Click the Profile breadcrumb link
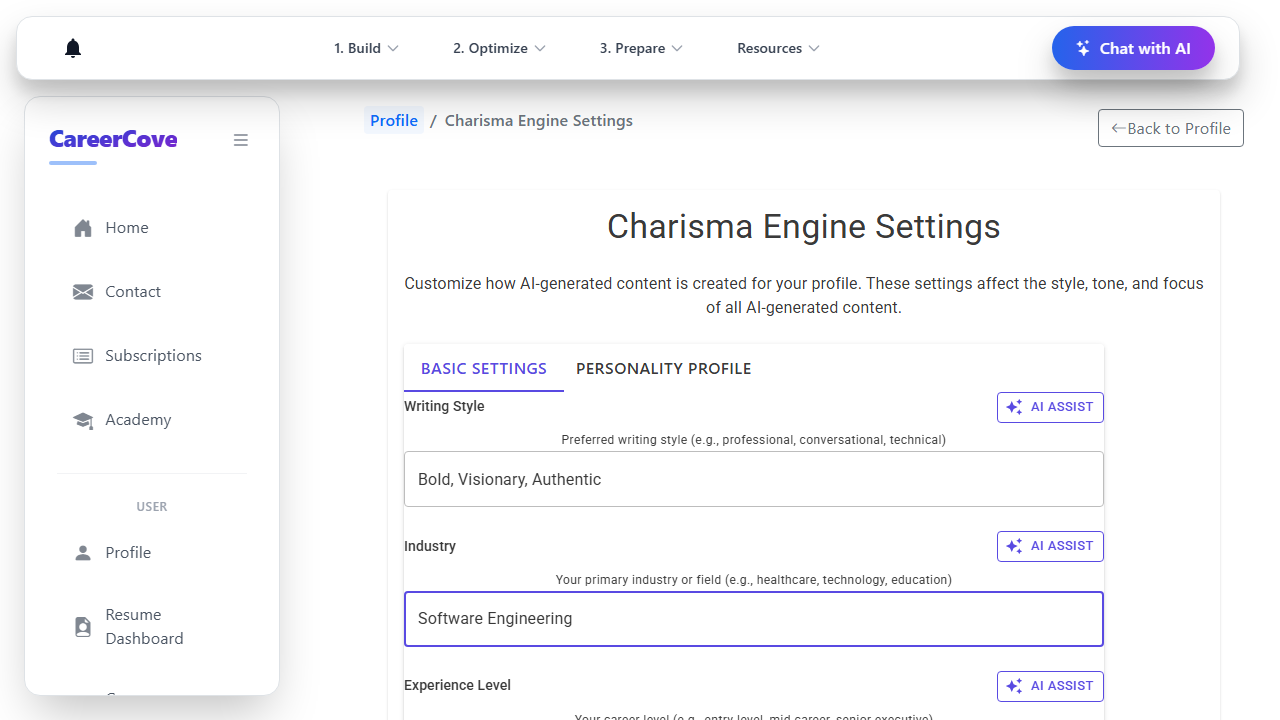1280x720 pixels. pyautogui.click(x=394, y=120)
